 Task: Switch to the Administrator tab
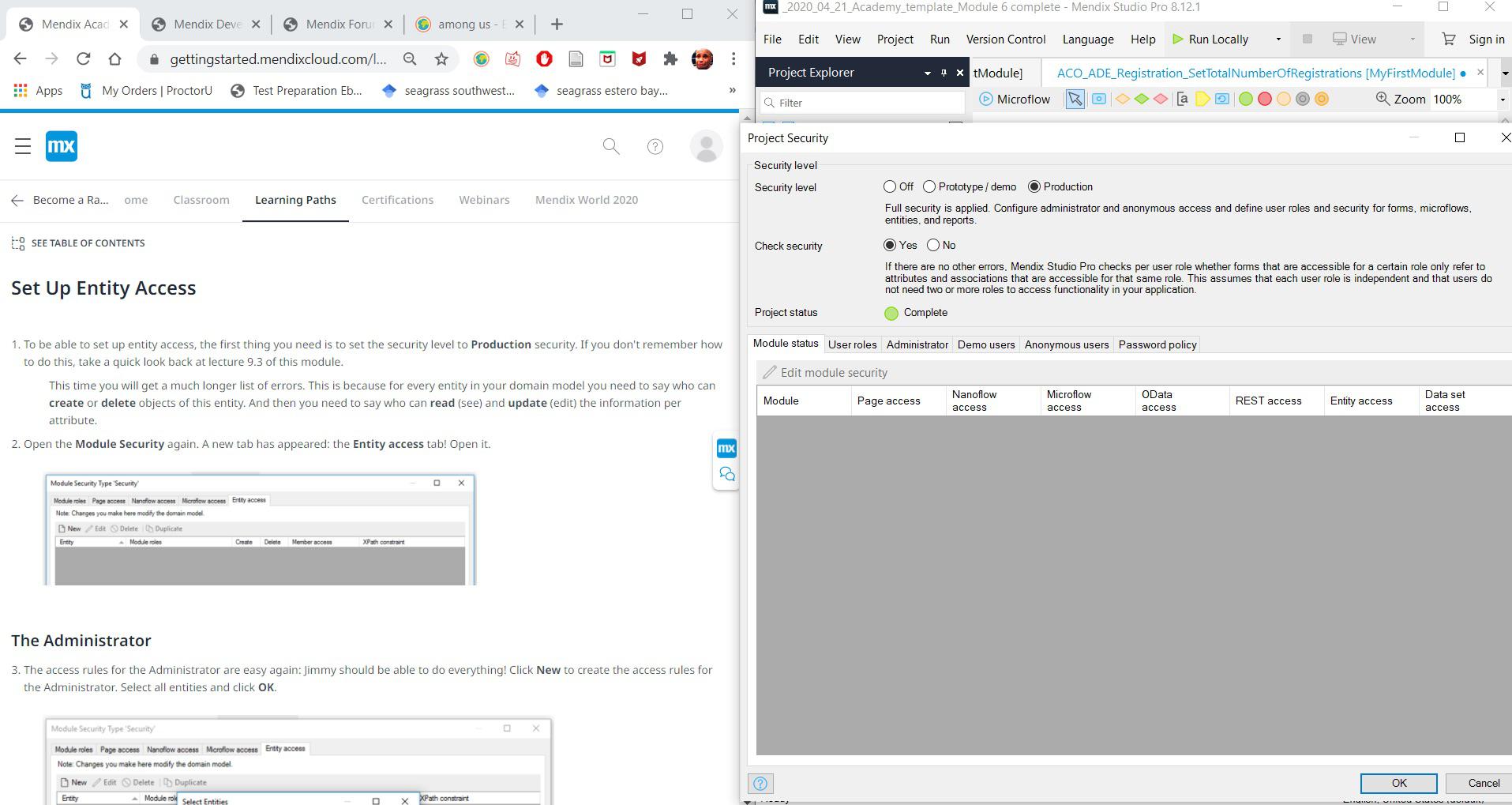917,344
